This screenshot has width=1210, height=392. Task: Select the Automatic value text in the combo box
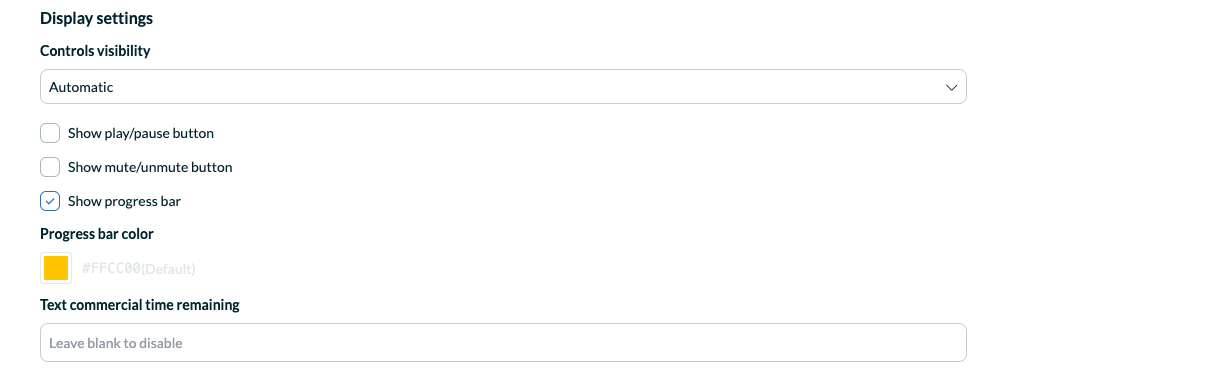(x=81, y=87)
